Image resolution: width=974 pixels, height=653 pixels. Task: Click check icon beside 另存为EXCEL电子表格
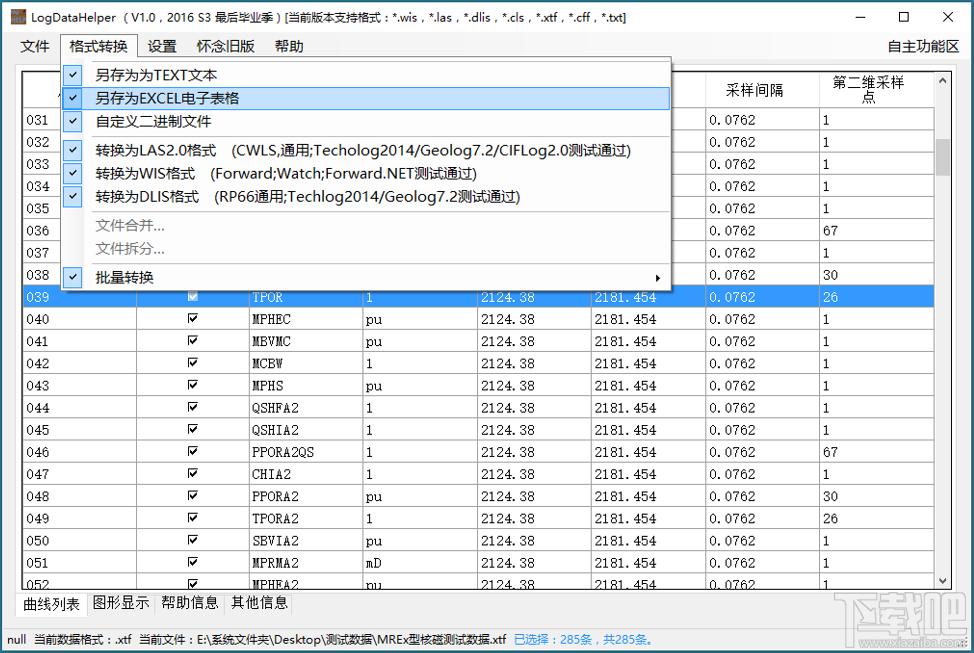tap(73, 98)
